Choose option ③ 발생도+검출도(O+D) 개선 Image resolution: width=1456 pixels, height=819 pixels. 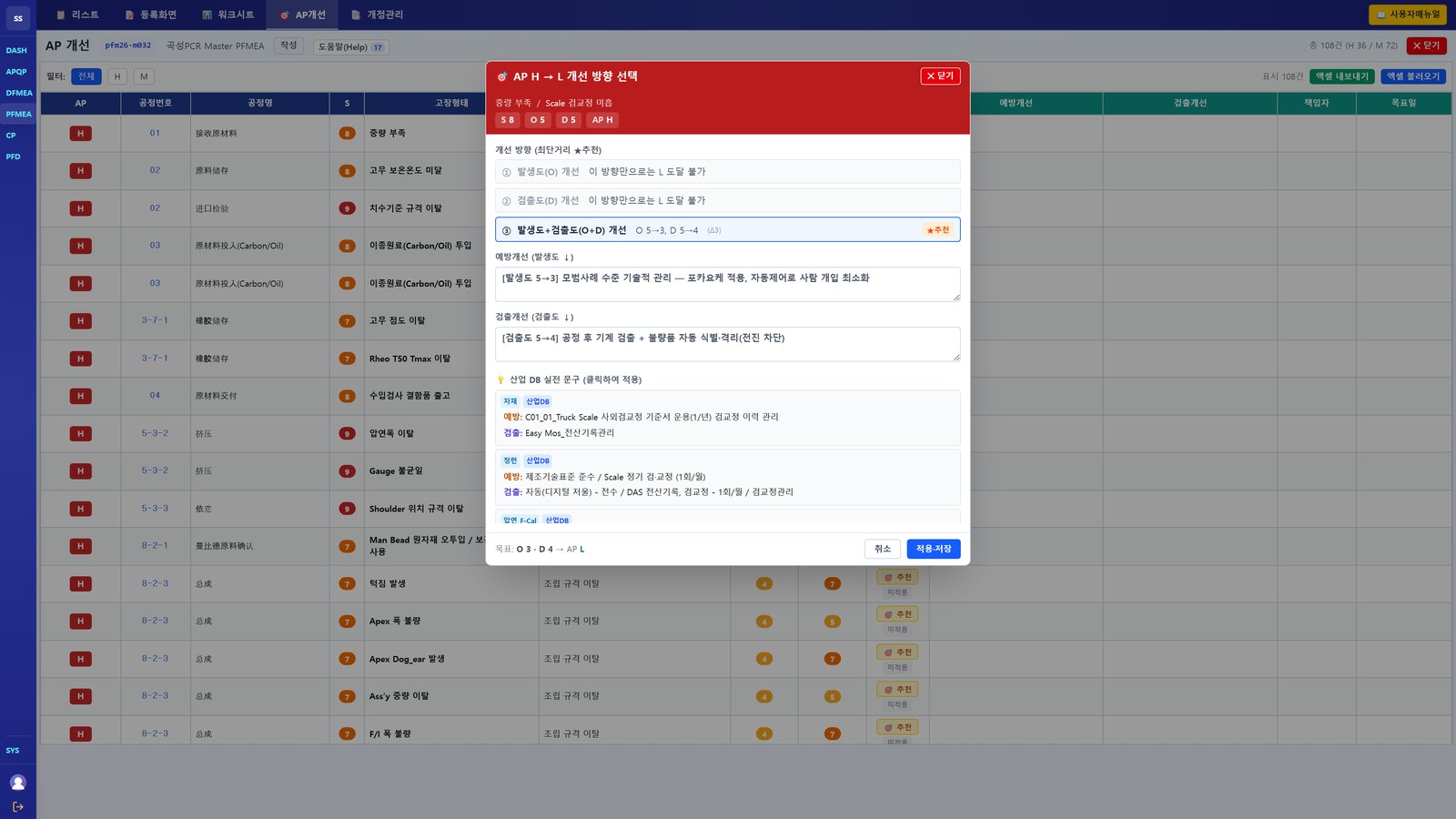tap(728, 230)
